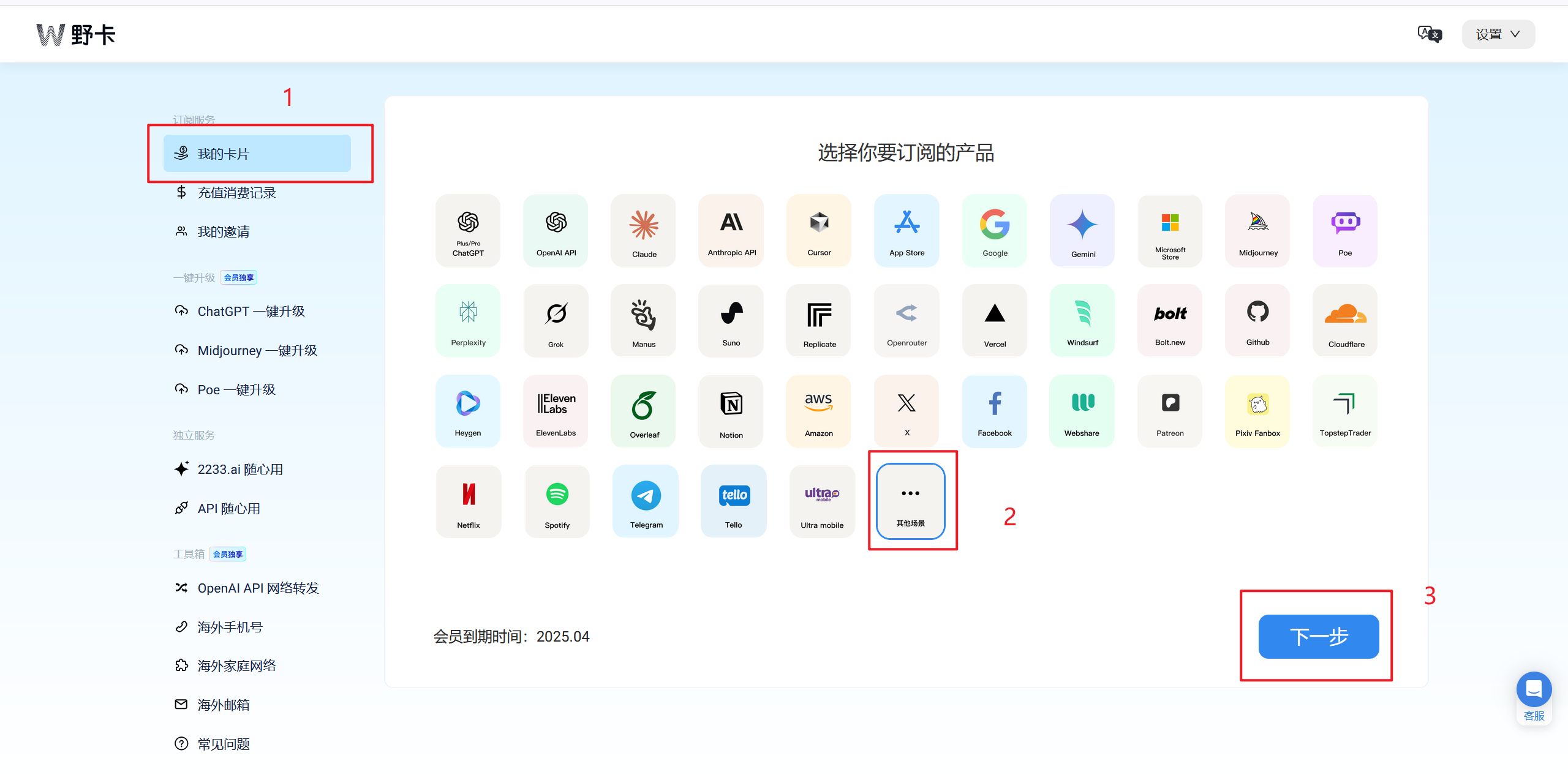This screenshot has width=1568, height=783.
Task: Pick the Bolt.new product card
Action: (x=1170, y=321)
